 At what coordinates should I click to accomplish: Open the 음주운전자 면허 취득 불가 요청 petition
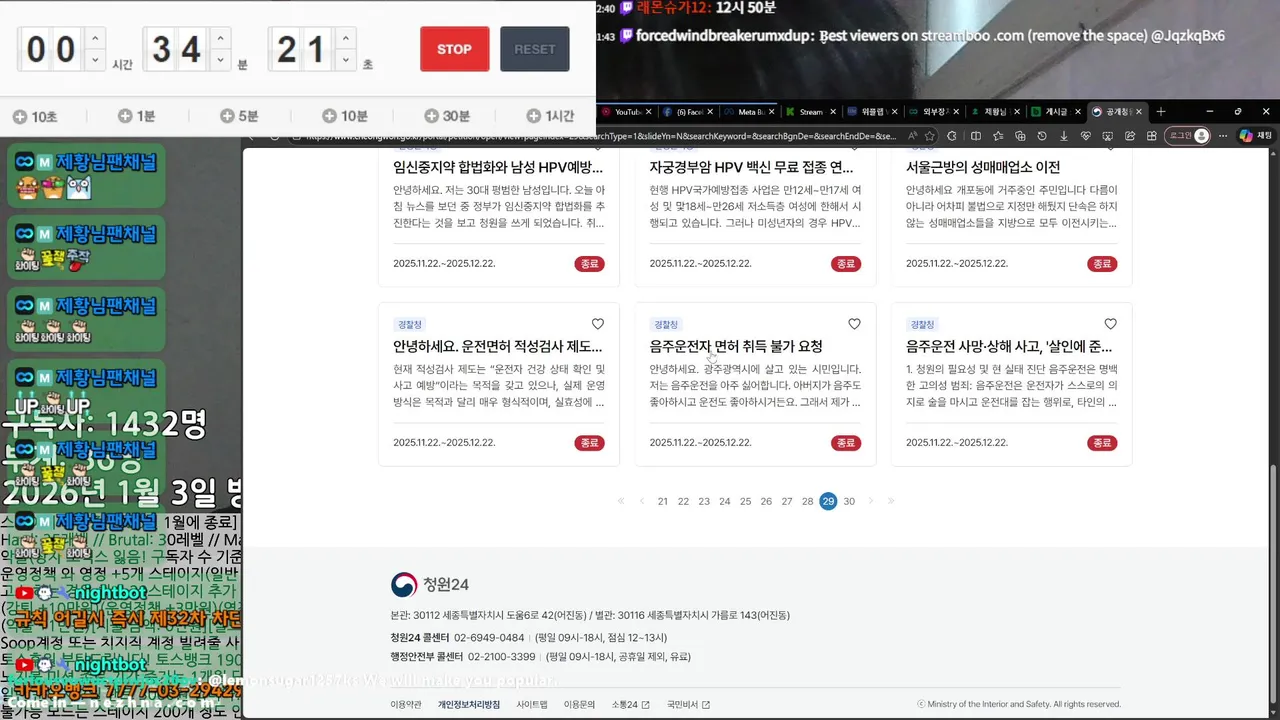point(736,346)
